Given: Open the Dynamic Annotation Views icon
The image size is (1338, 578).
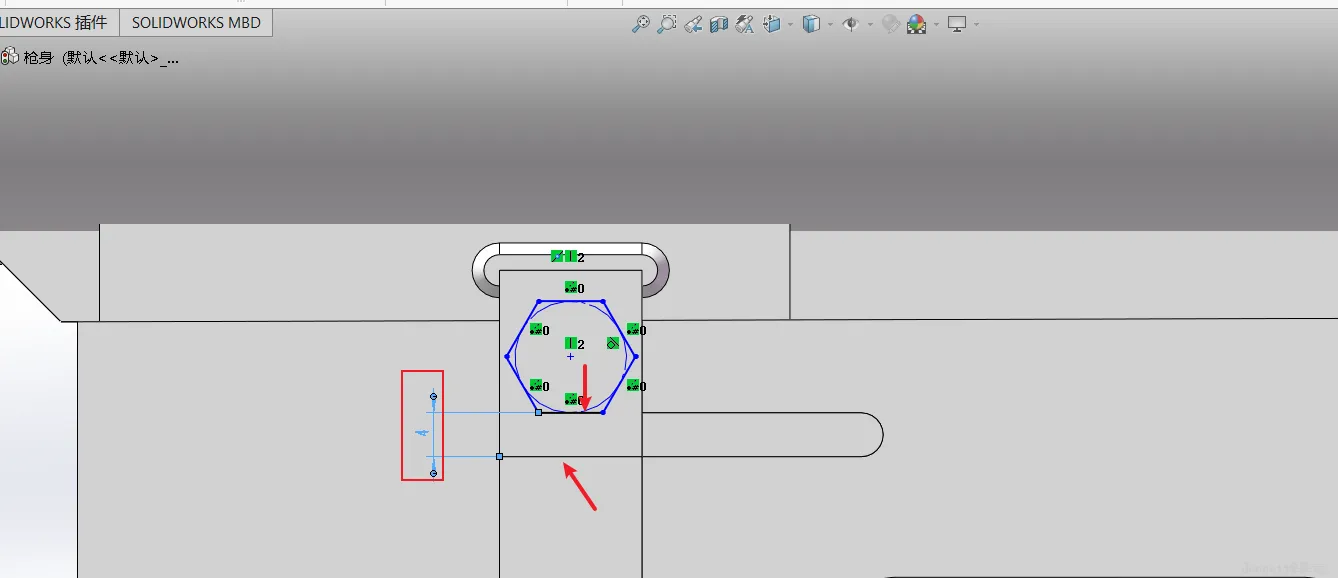Looking at the screenshot, I should 744,24.
